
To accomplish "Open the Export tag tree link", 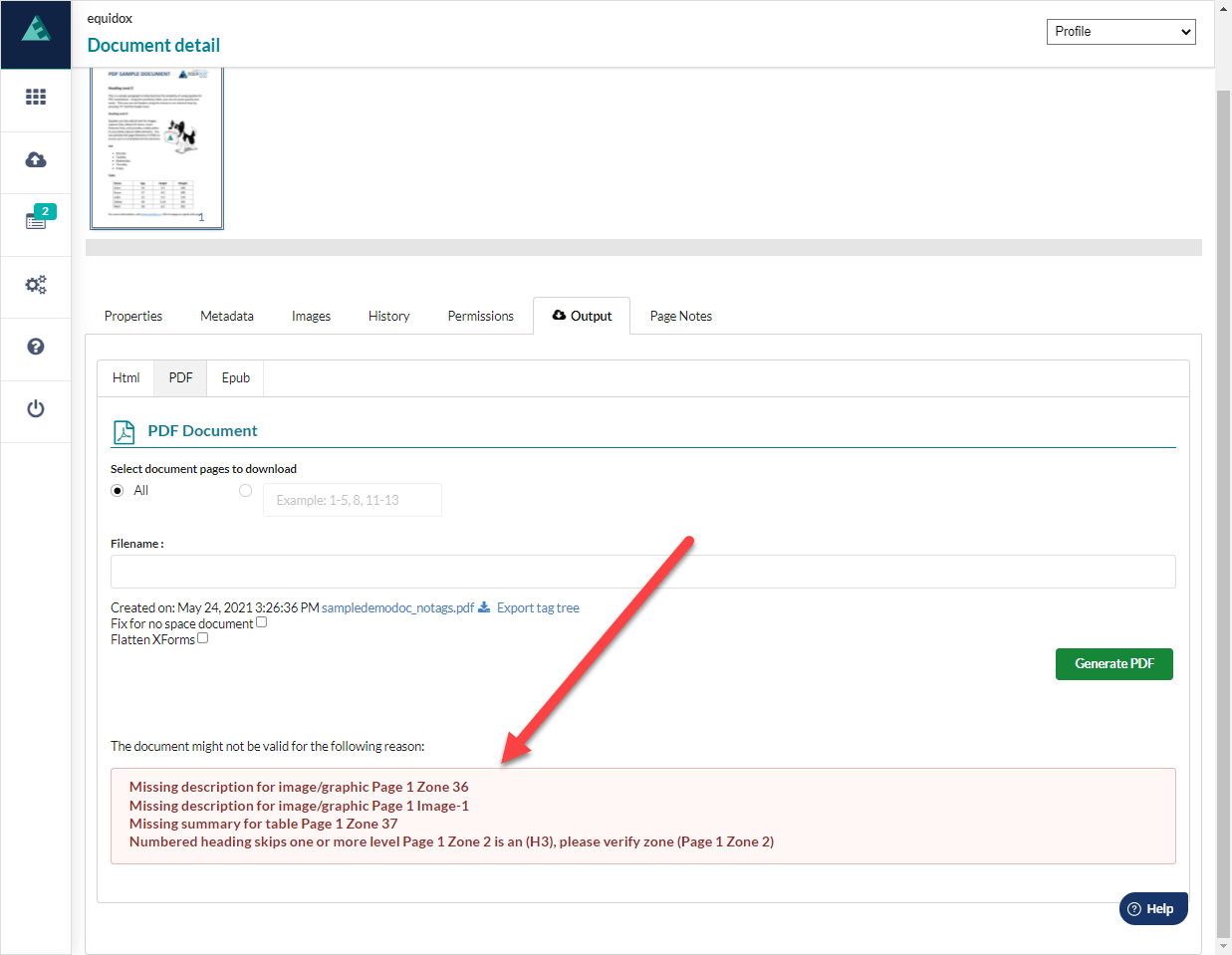I will click(538, 607).
